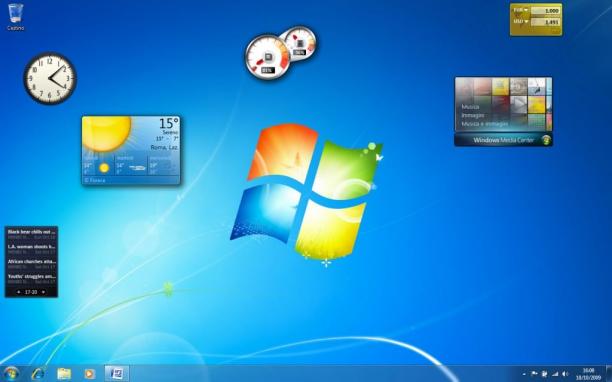Launch Internet Explorer from the taskbar
The height and width of the screenshot is (382, 612).
[38, 374]
